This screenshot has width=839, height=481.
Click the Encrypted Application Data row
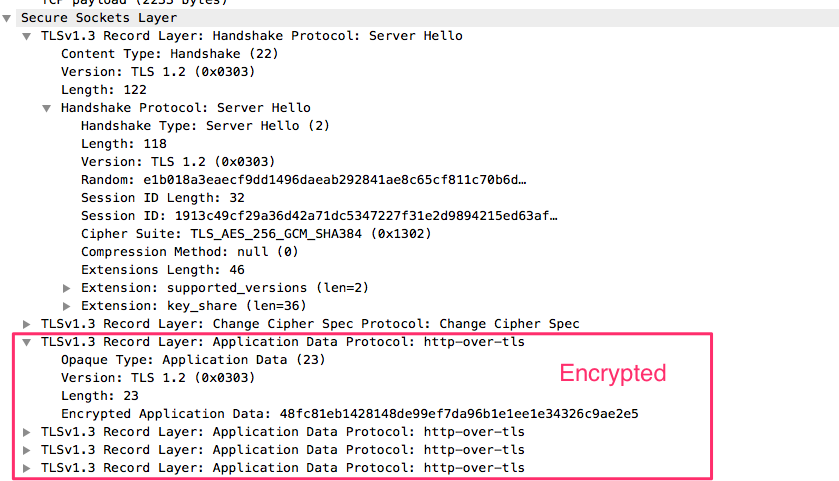click(x=349, y=414)
